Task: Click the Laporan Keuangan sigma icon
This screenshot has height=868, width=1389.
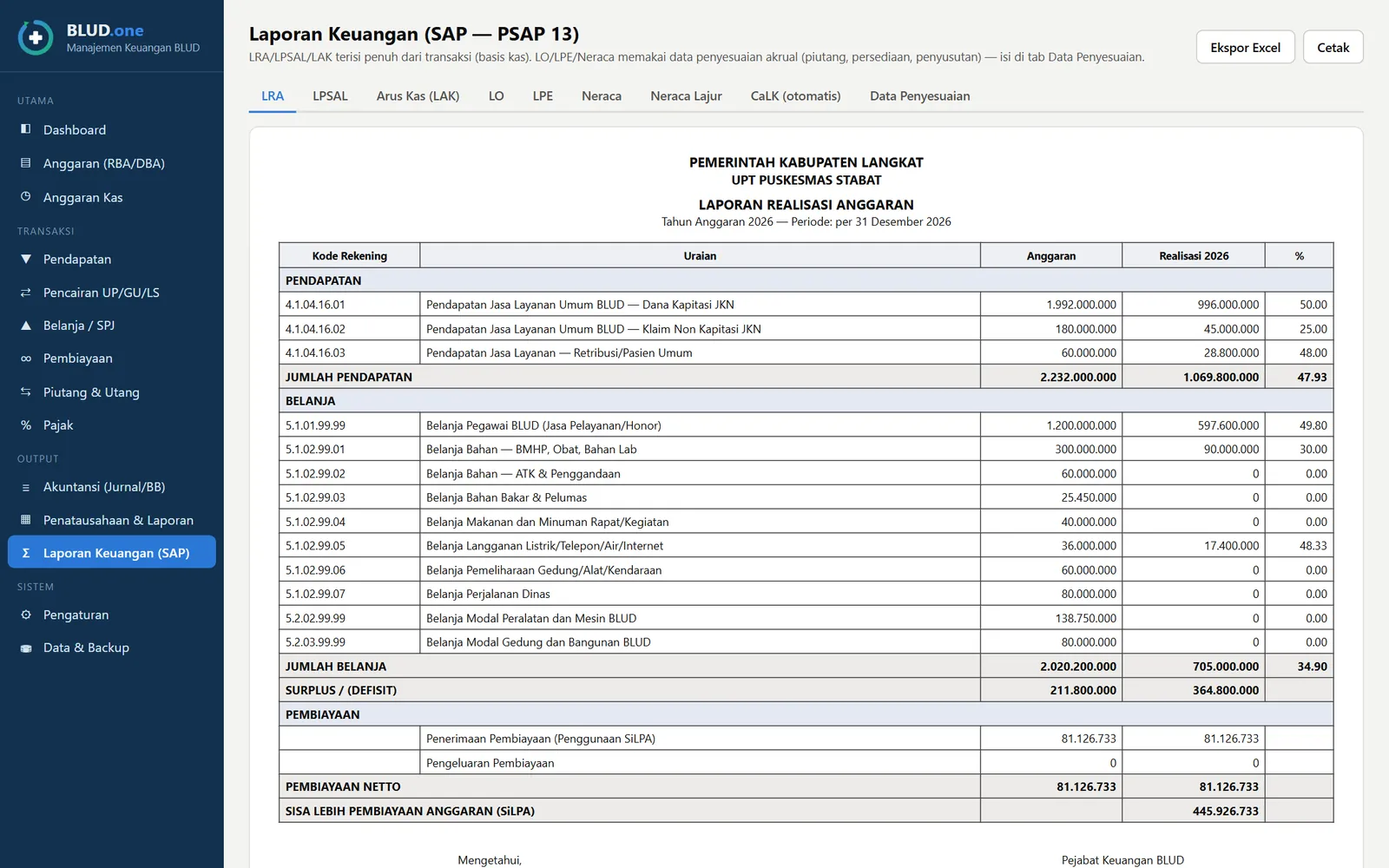Action: pyautogui.click(x=26, y=553)
